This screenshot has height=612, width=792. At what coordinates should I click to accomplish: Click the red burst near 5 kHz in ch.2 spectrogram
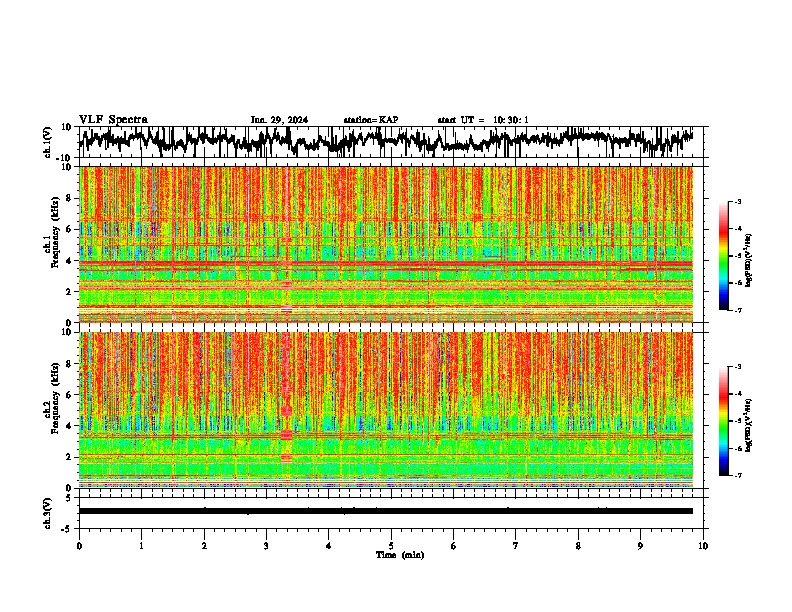coord(286,411)
